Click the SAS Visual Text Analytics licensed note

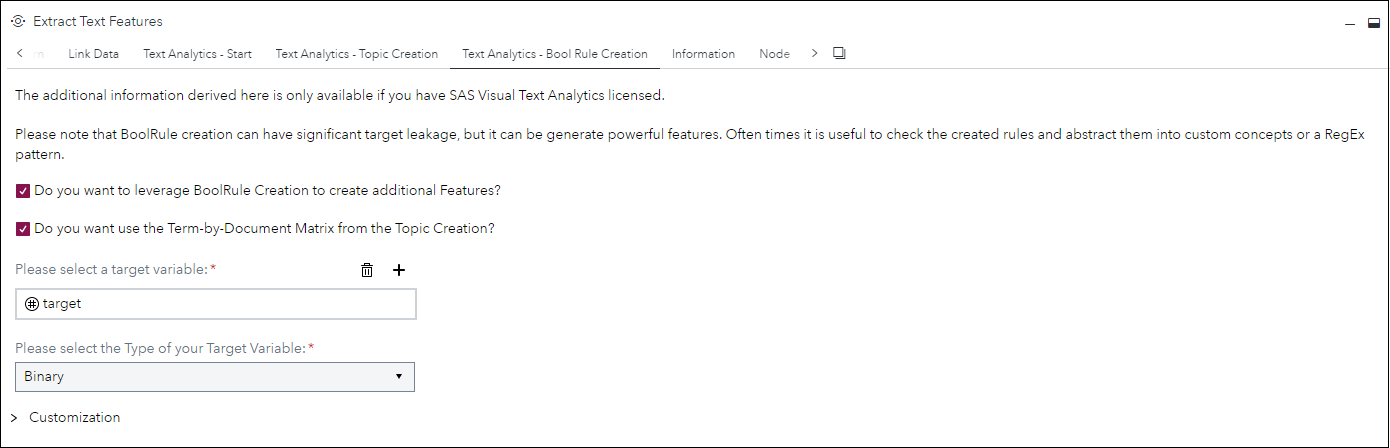(x=340, y=96)
